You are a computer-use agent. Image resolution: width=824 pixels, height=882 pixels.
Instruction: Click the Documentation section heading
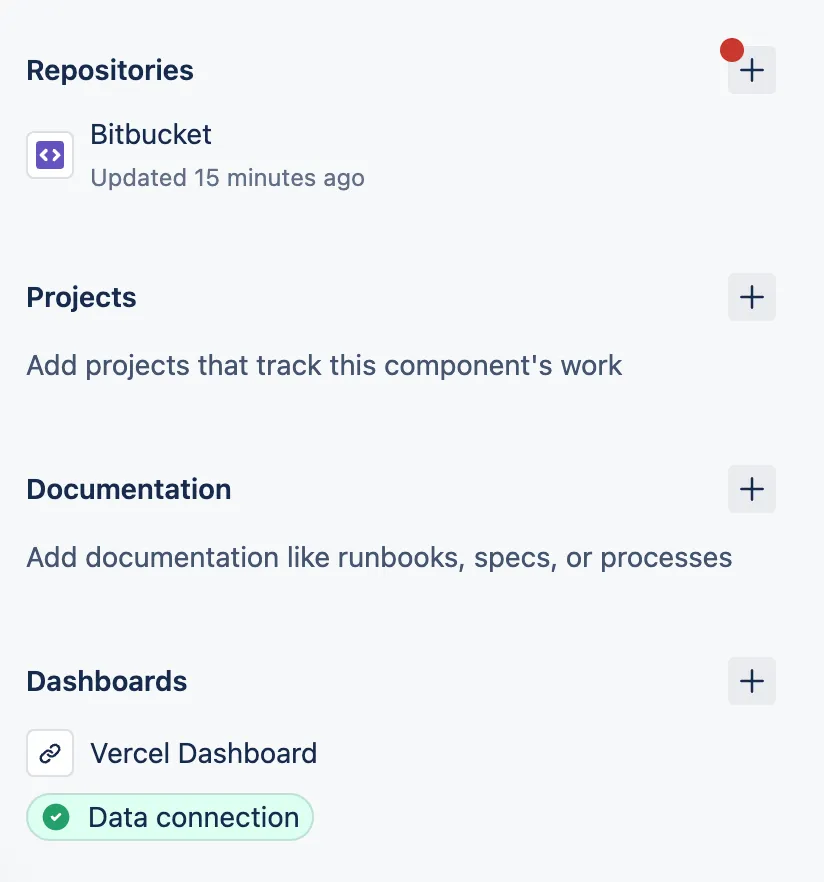[x=129, y=489]
